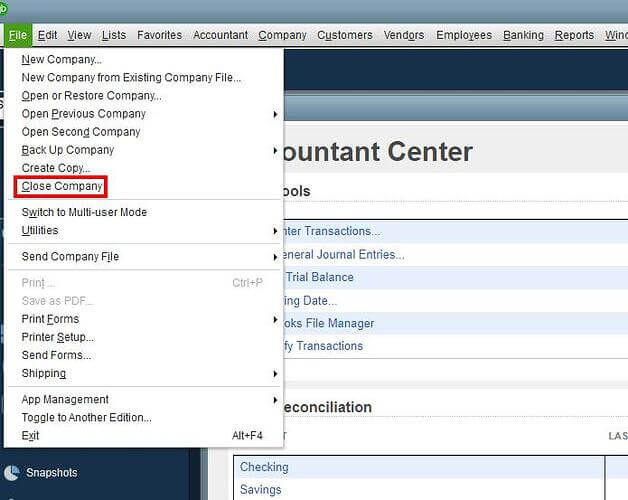Click Snapshots label in left sidebar
The image size is (628, 500).
pyautogui.click(x=52, y=473)
